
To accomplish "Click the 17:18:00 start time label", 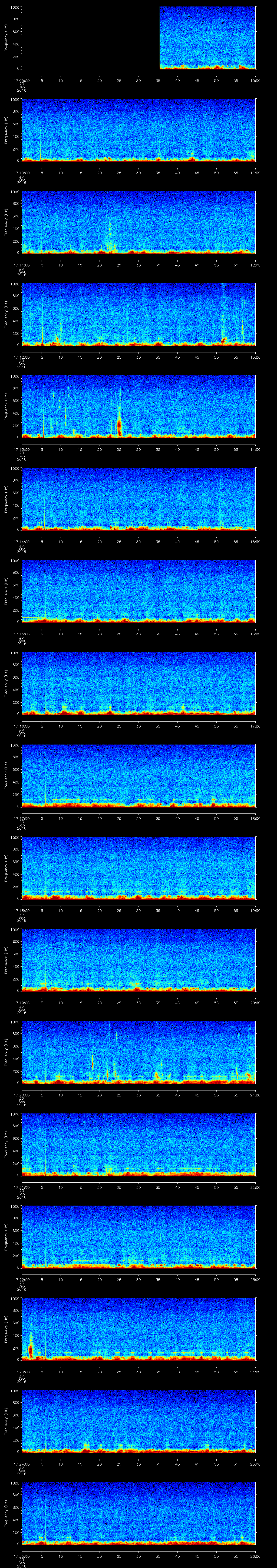I will tap(21, 910).
